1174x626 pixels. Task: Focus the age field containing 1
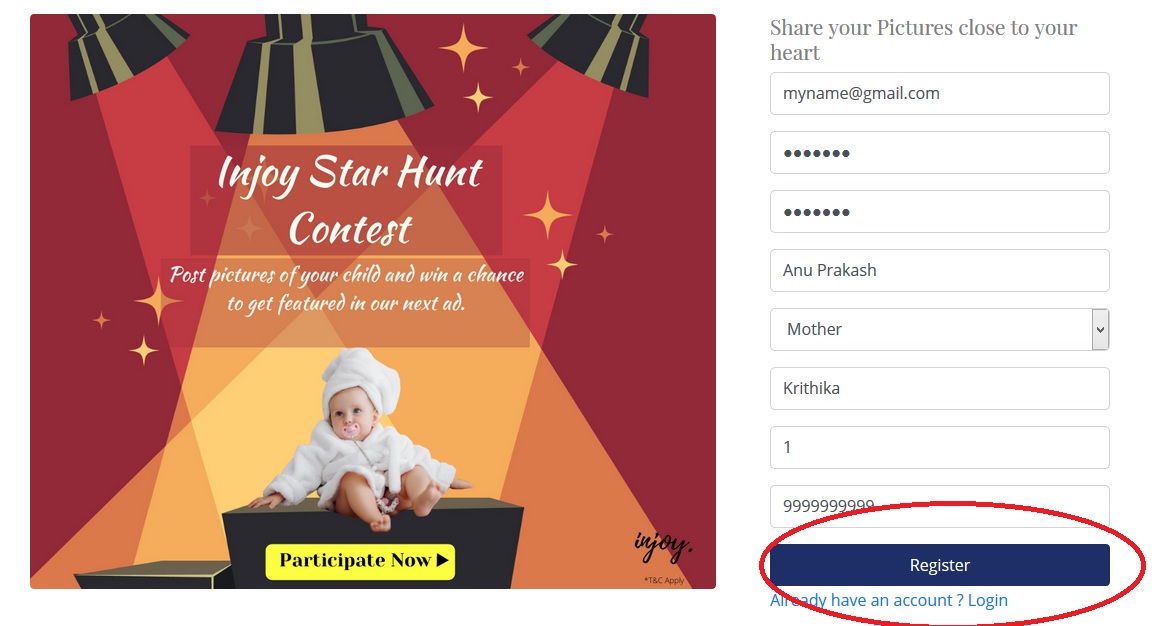[939, 447]
